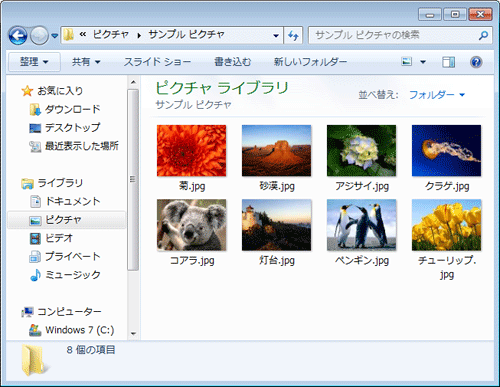Click the navigation pane scroll down arrow
This screenshot has height=387, width=500.
pyautogui.click(x=133, y=333)
